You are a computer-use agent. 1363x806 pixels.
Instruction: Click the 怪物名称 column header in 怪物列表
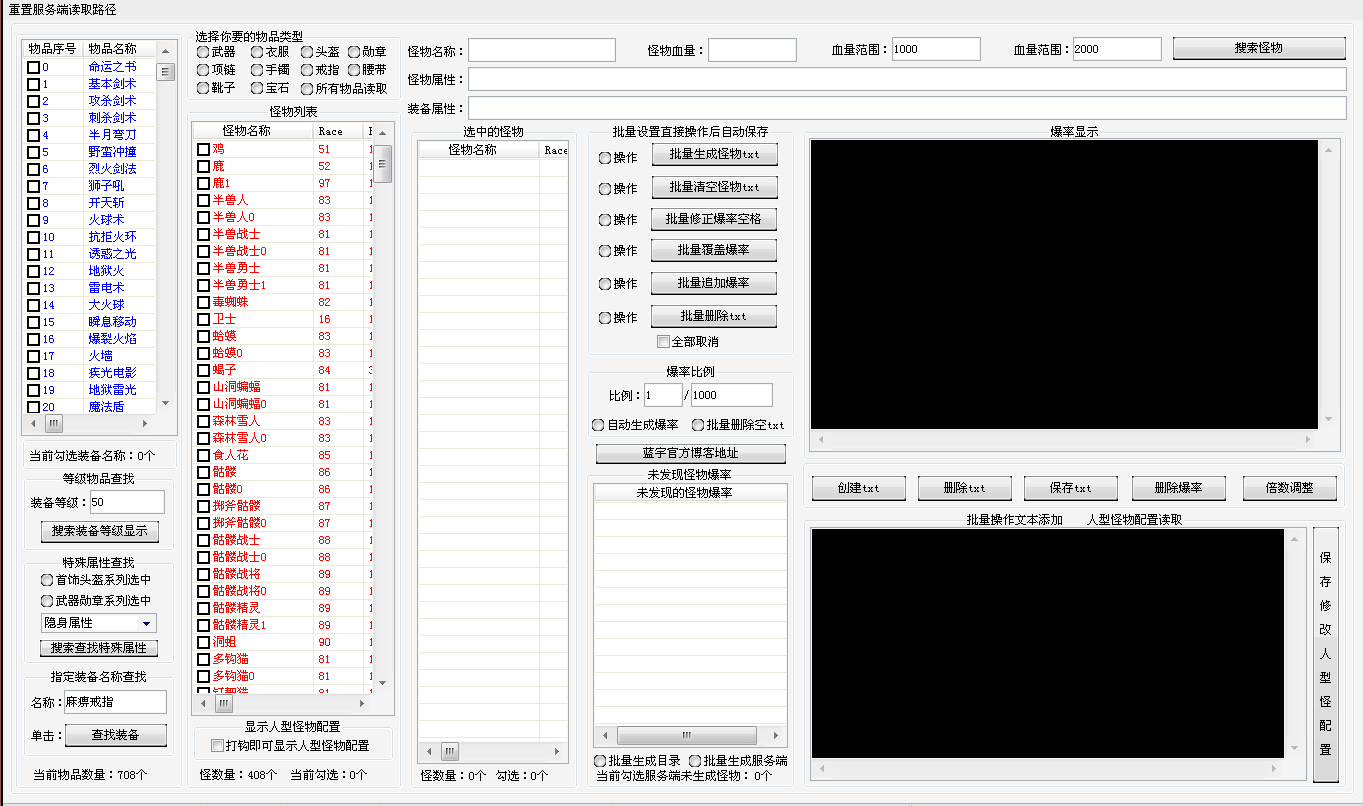254,131
